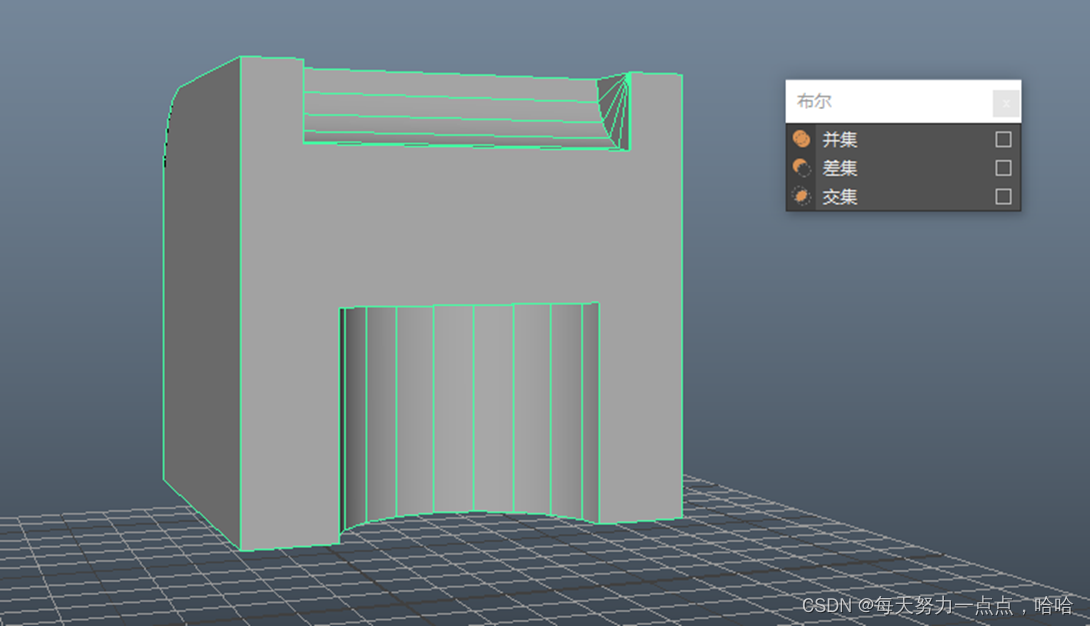Screen dimensions: 1090x626
Task: Open option box for 并集
Action: click(x=1003, y=139)
